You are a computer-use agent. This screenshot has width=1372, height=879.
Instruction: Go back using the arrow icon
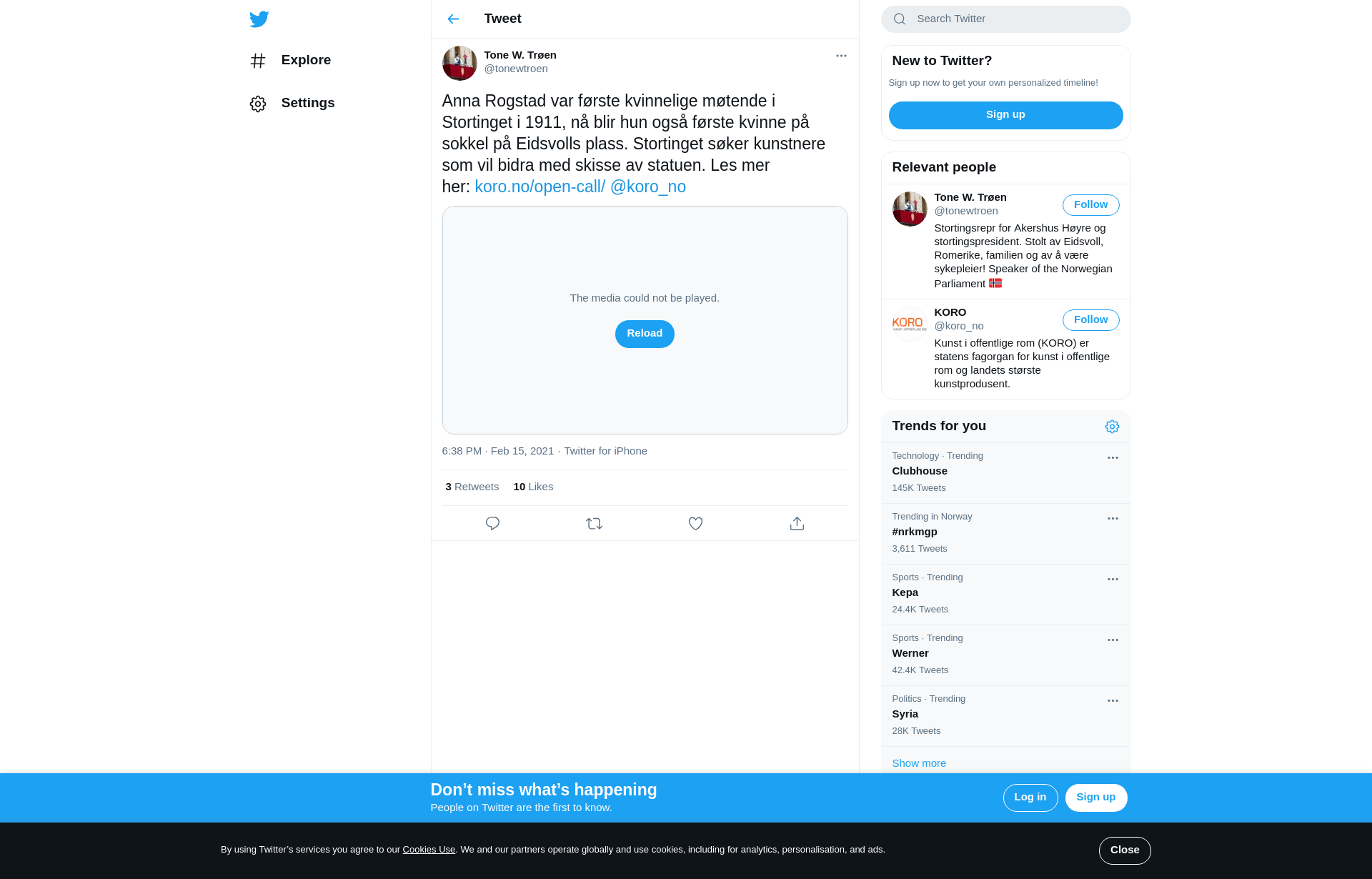[x=453, y=19]
